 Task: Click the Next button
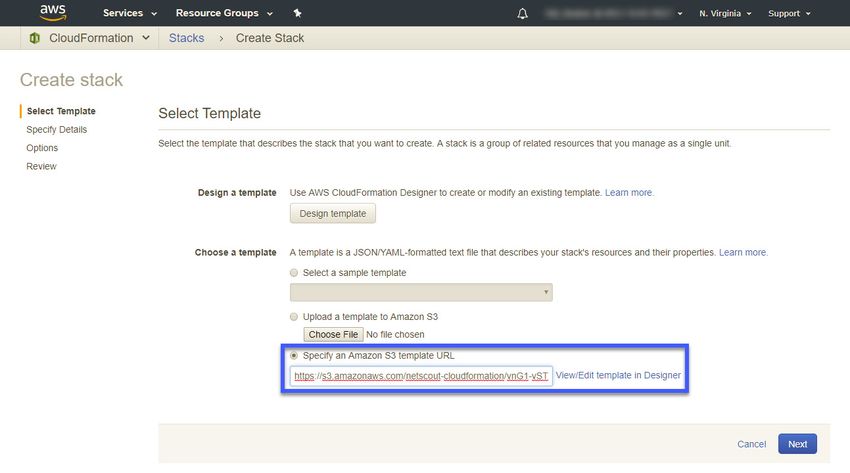(x=797, y=444)
